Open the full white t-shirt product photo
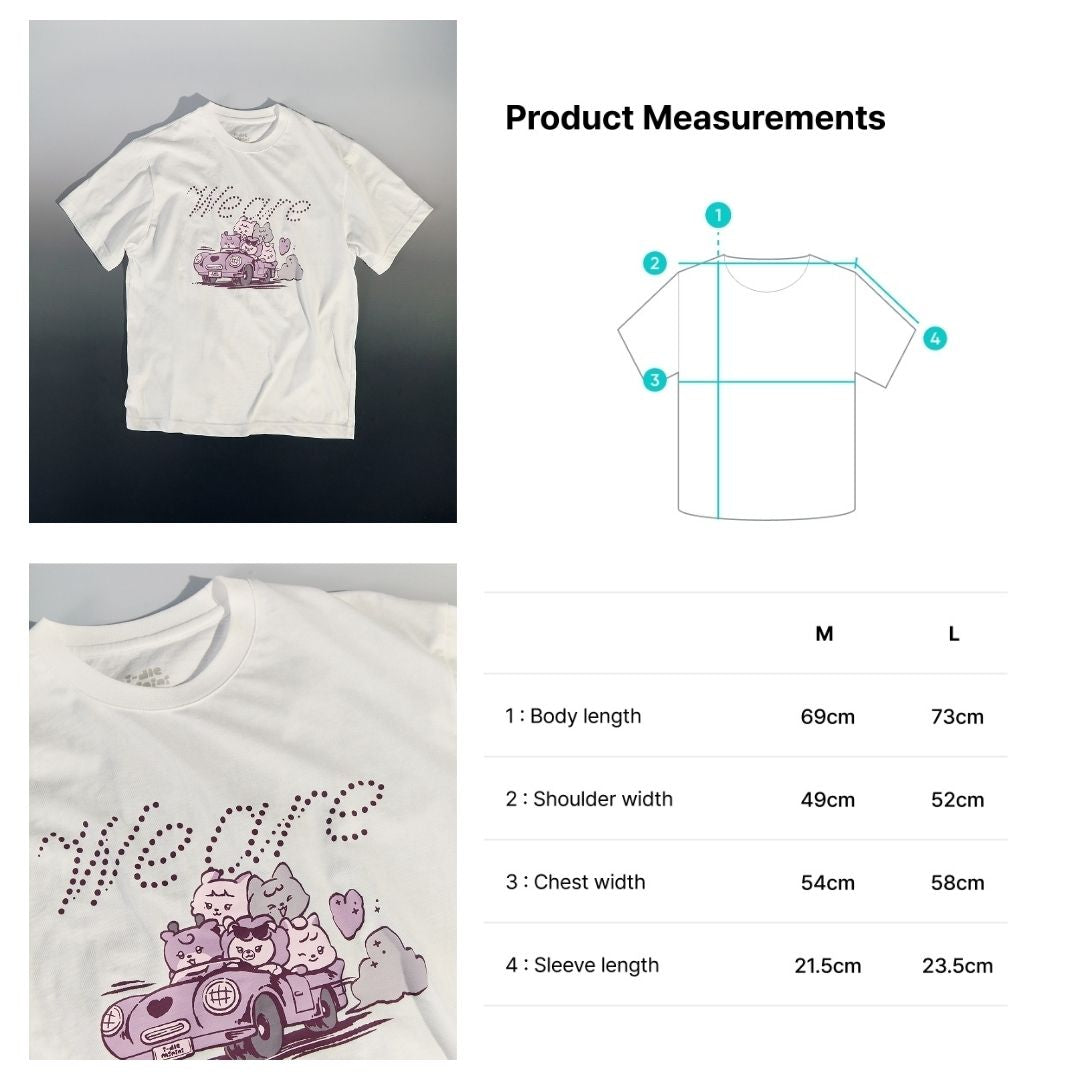This screenshot has height=1080, width=1080. [242, 271]
